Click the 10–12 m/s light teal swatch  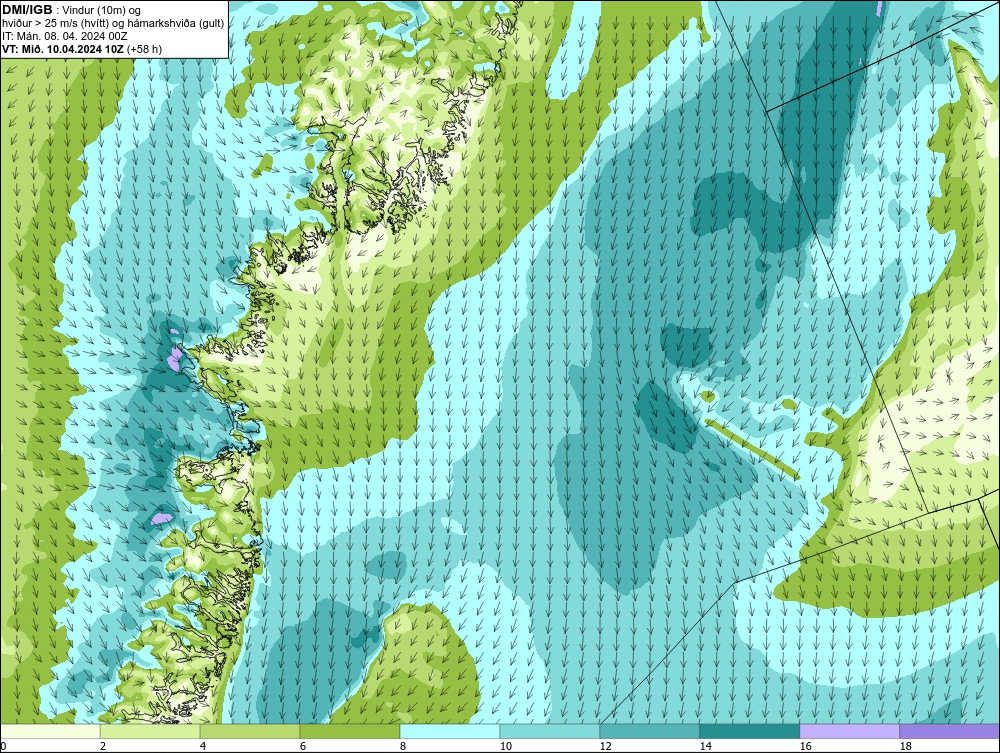(550, 731)
